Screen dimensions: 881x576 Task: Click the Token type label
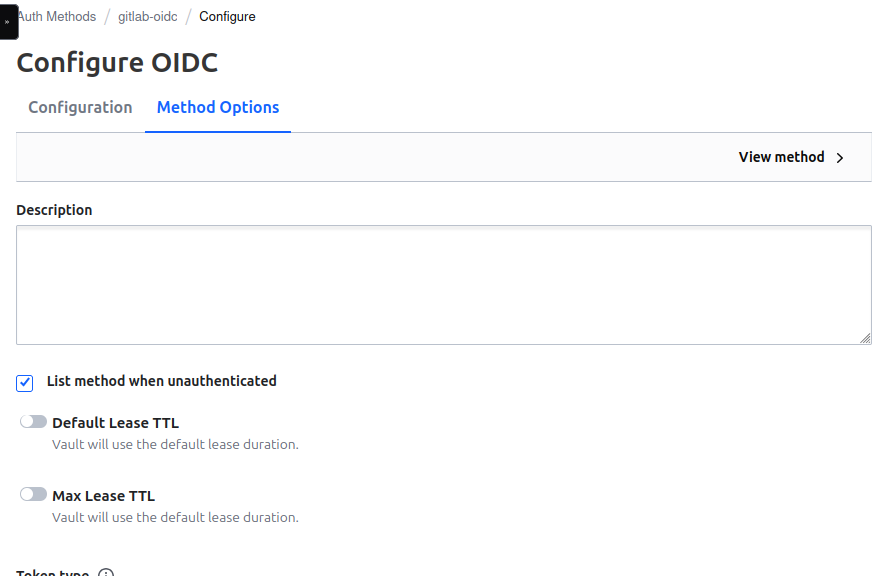pos(53,573)
